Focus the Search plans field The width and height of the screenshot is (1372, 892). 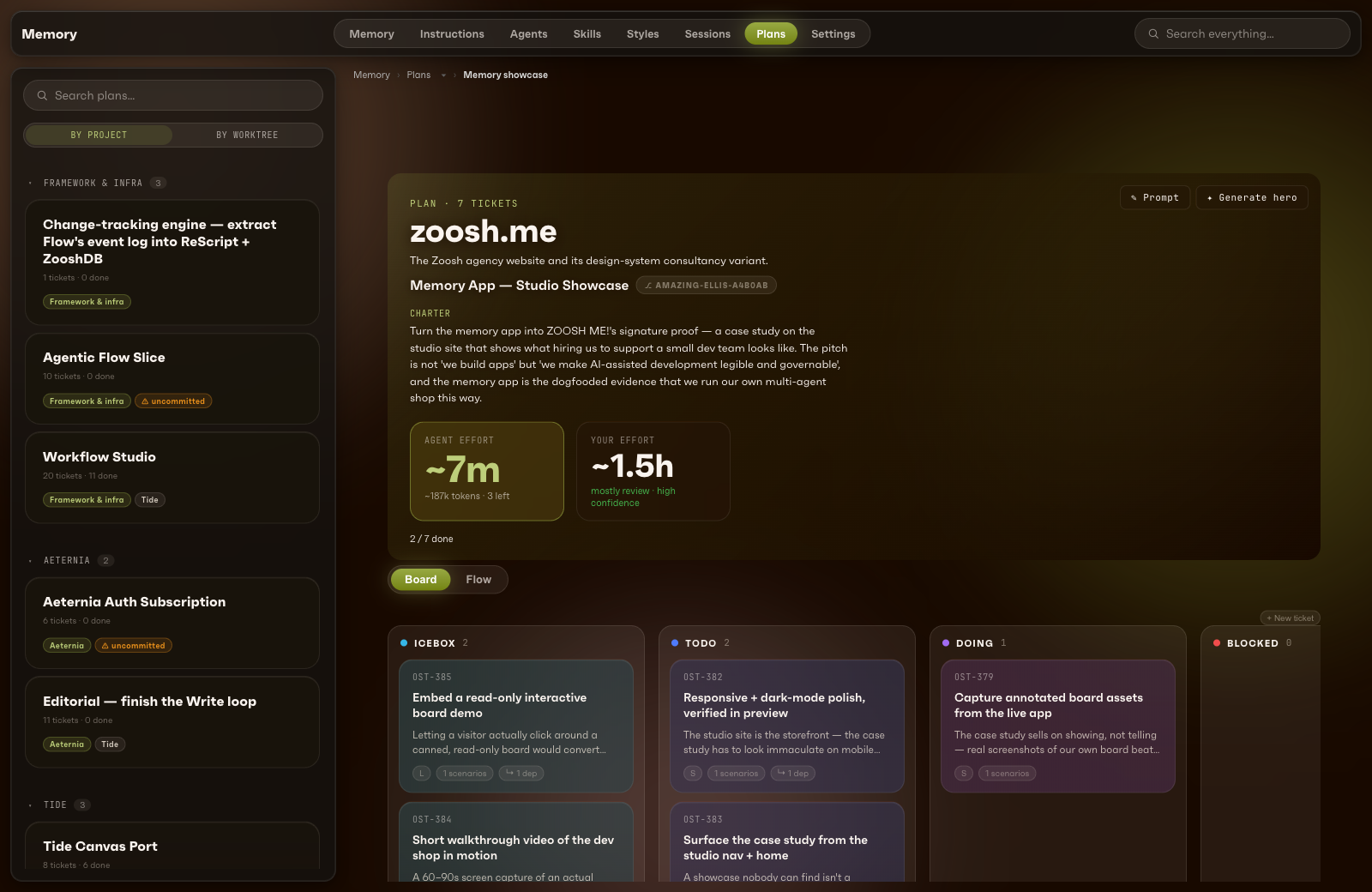point(173,95)
